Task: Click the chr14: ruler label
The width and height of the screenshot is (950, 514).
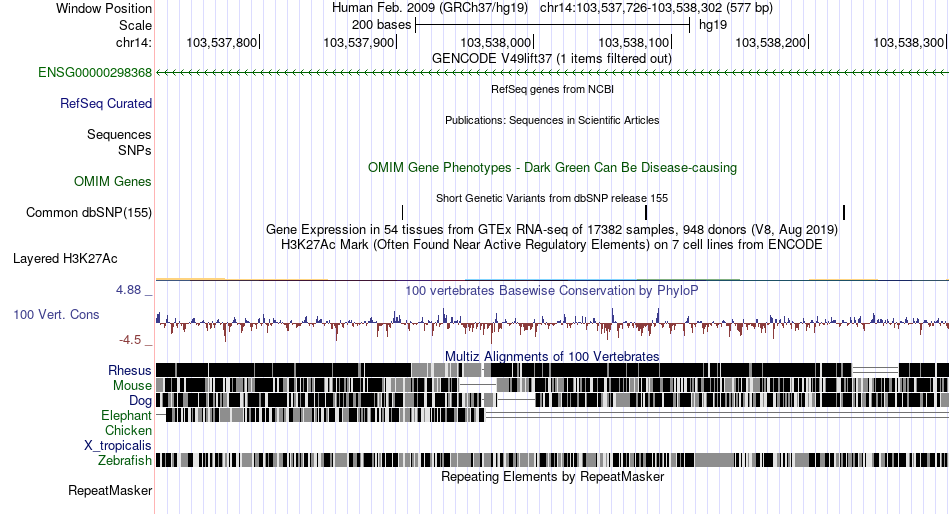Action: point(134,42)
